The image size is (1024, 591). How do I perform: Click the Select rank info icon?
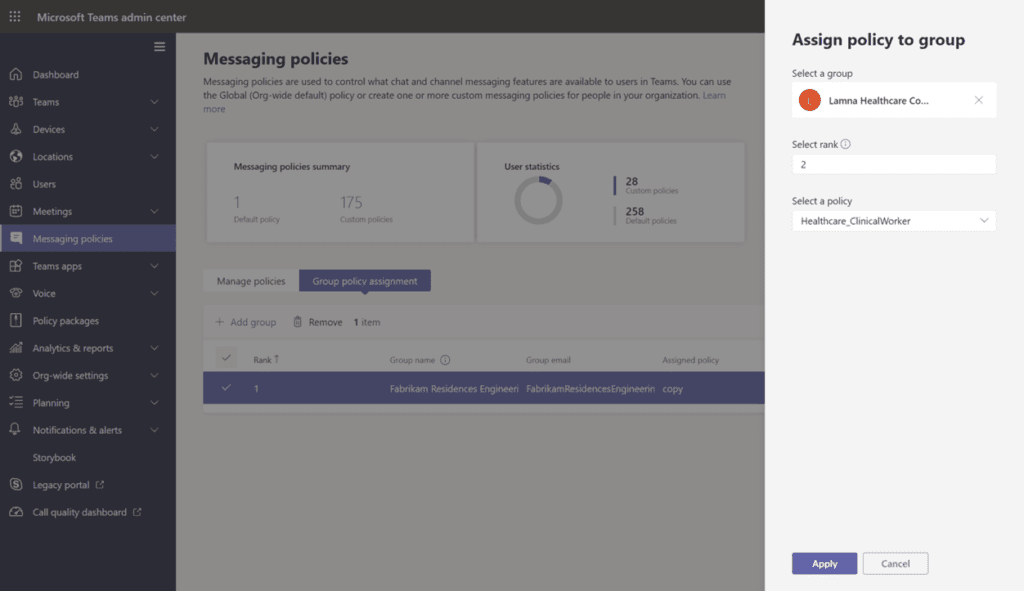pos(846,144)
